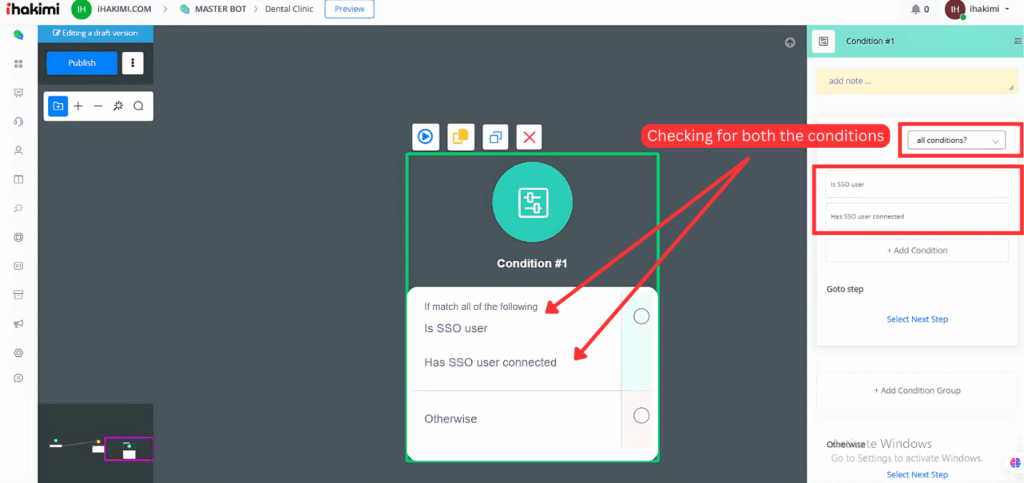Click the blue duplicate icon above the node
1024x483 pixels.
point(495,137)
